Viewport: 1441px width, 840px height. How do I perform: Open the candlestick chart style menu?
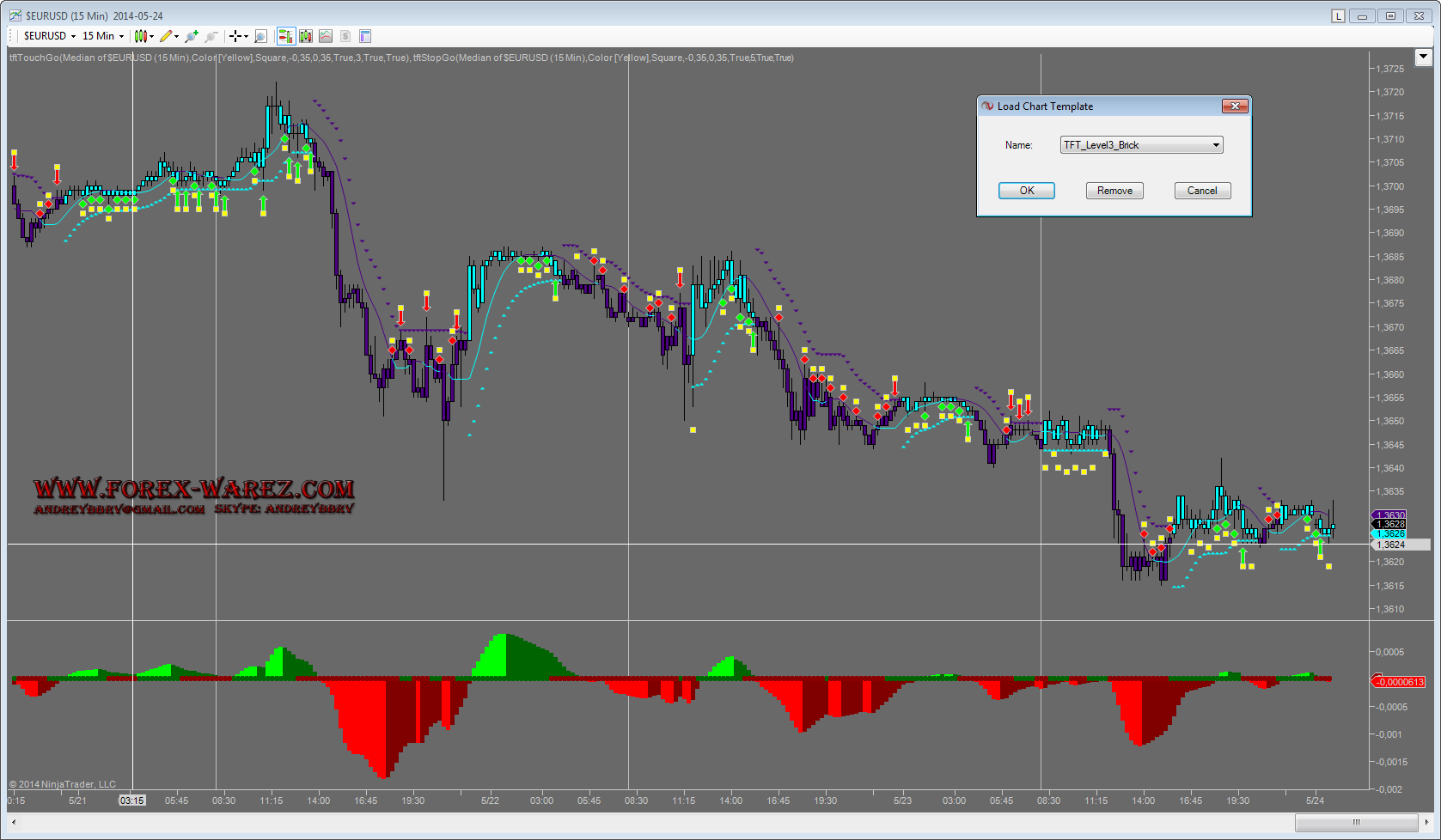143,36
